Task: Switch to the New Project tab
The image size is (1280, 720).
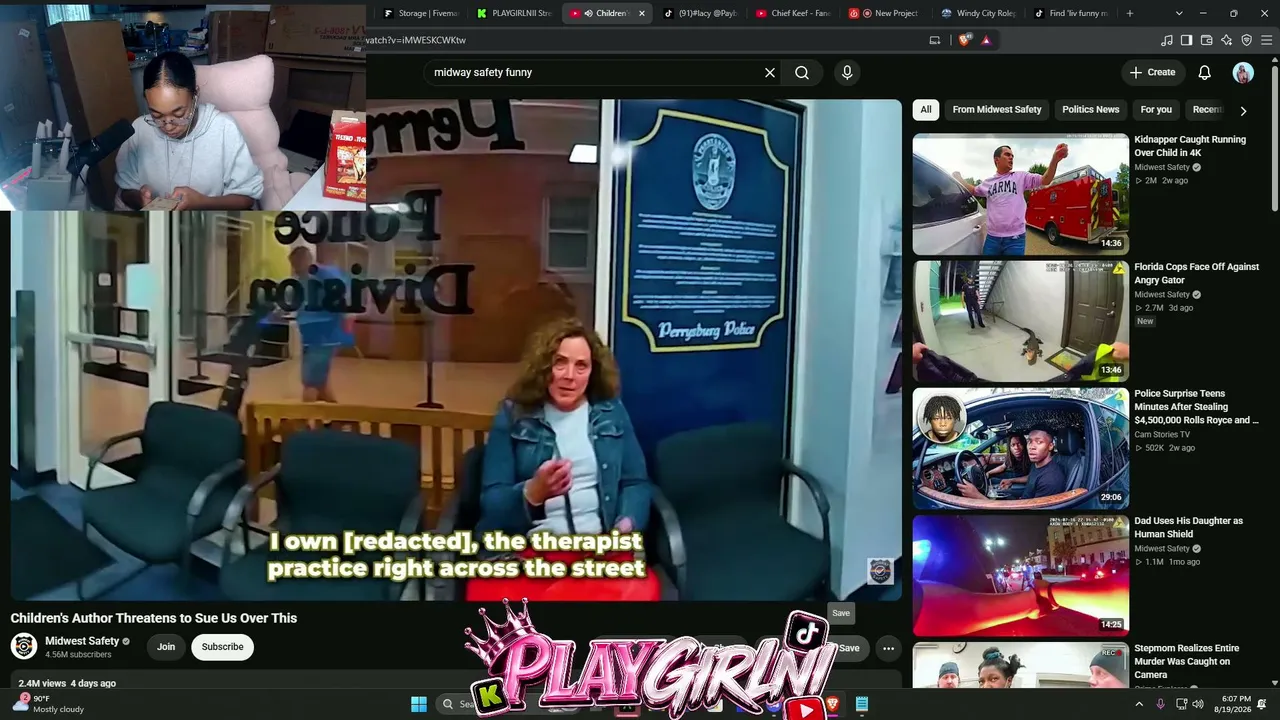Action: (887, 13)
